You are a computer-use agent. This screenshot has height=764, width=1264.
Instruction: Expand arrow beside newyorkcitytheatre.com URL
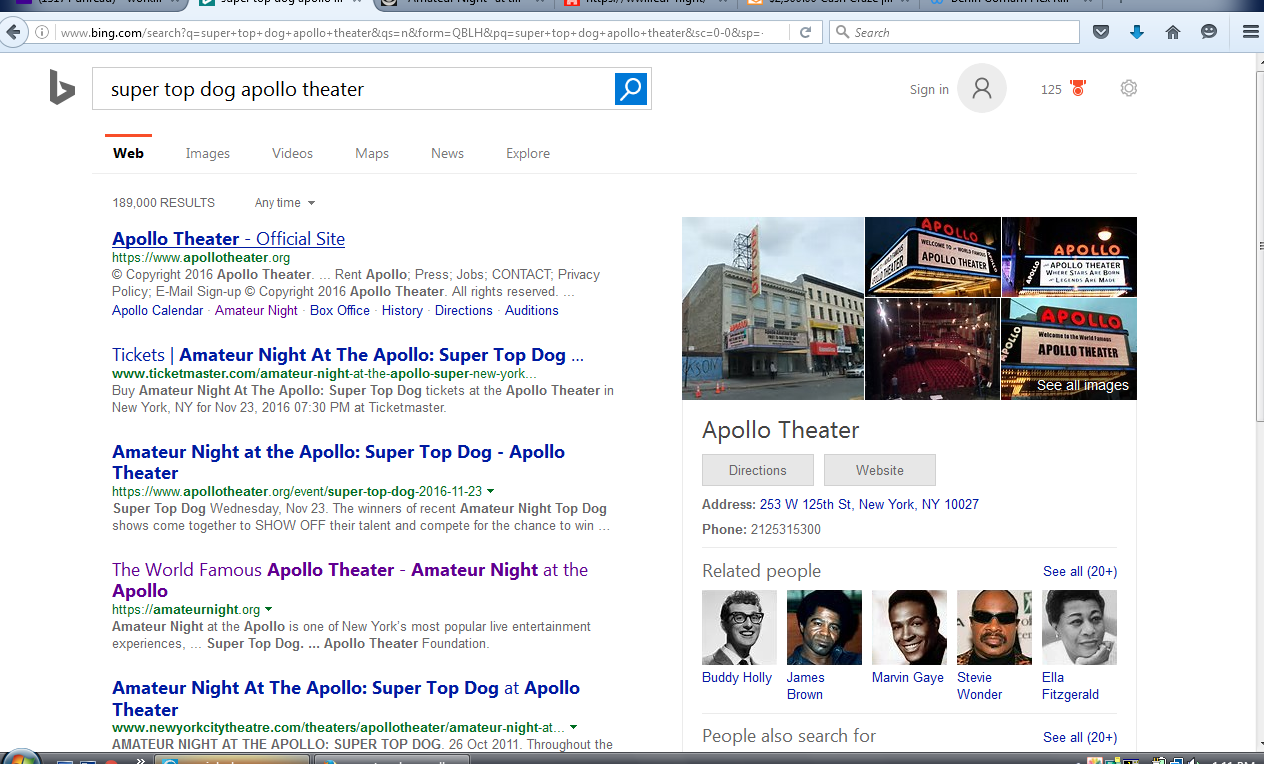coord(573,727)
